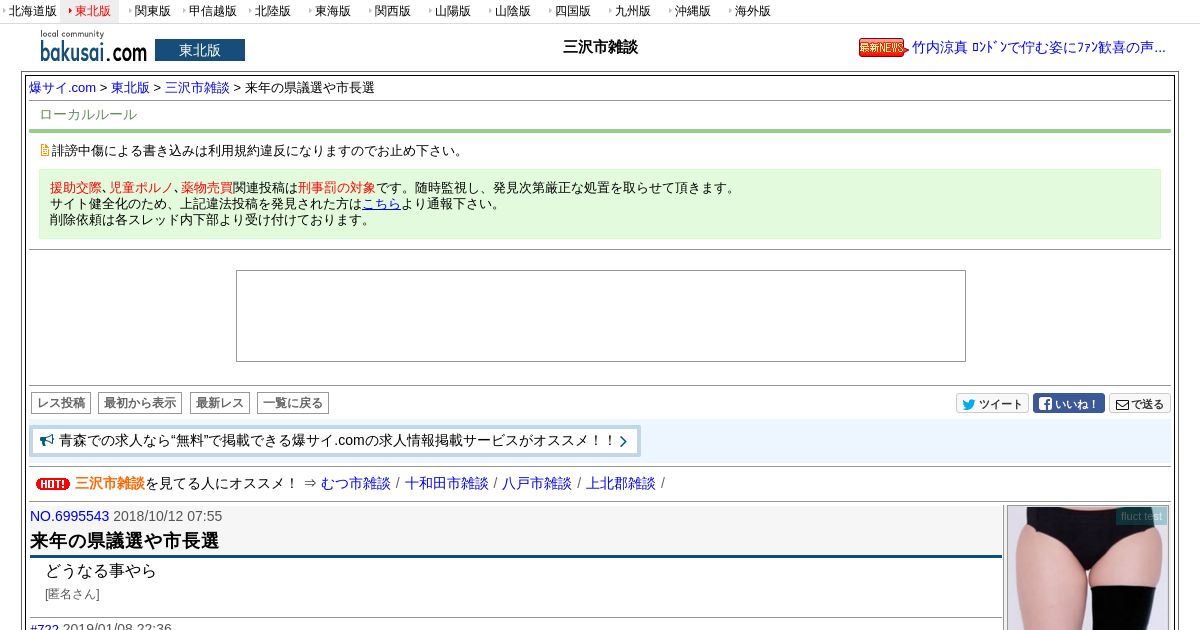Image resolution: width=1200 pixels, height=630 pixels.
Task: Select 甲信越版 region tab
Action: pos(210,11)
